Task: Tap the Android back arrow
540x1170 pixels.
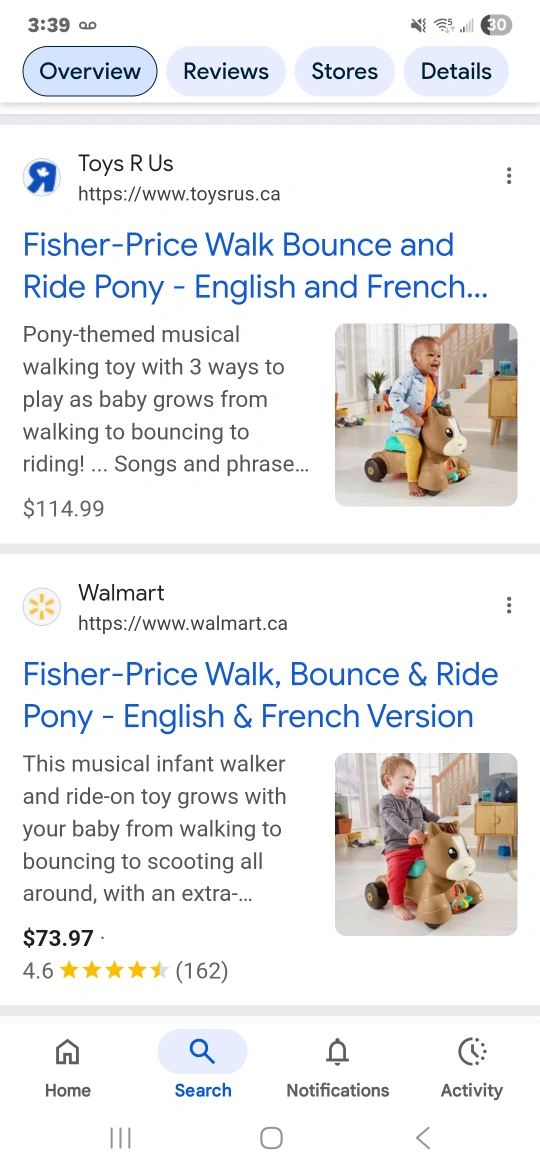Action: coord(423,1138)
